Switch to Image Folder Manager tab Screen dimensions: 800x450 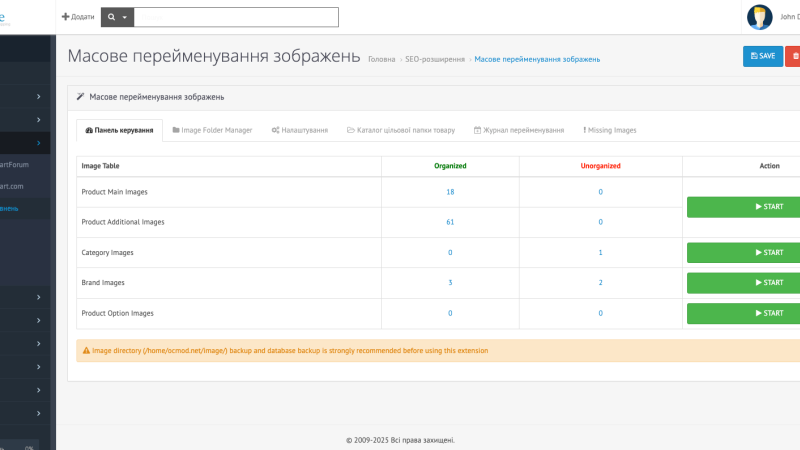pyautogui.click(x=212, y=130)
